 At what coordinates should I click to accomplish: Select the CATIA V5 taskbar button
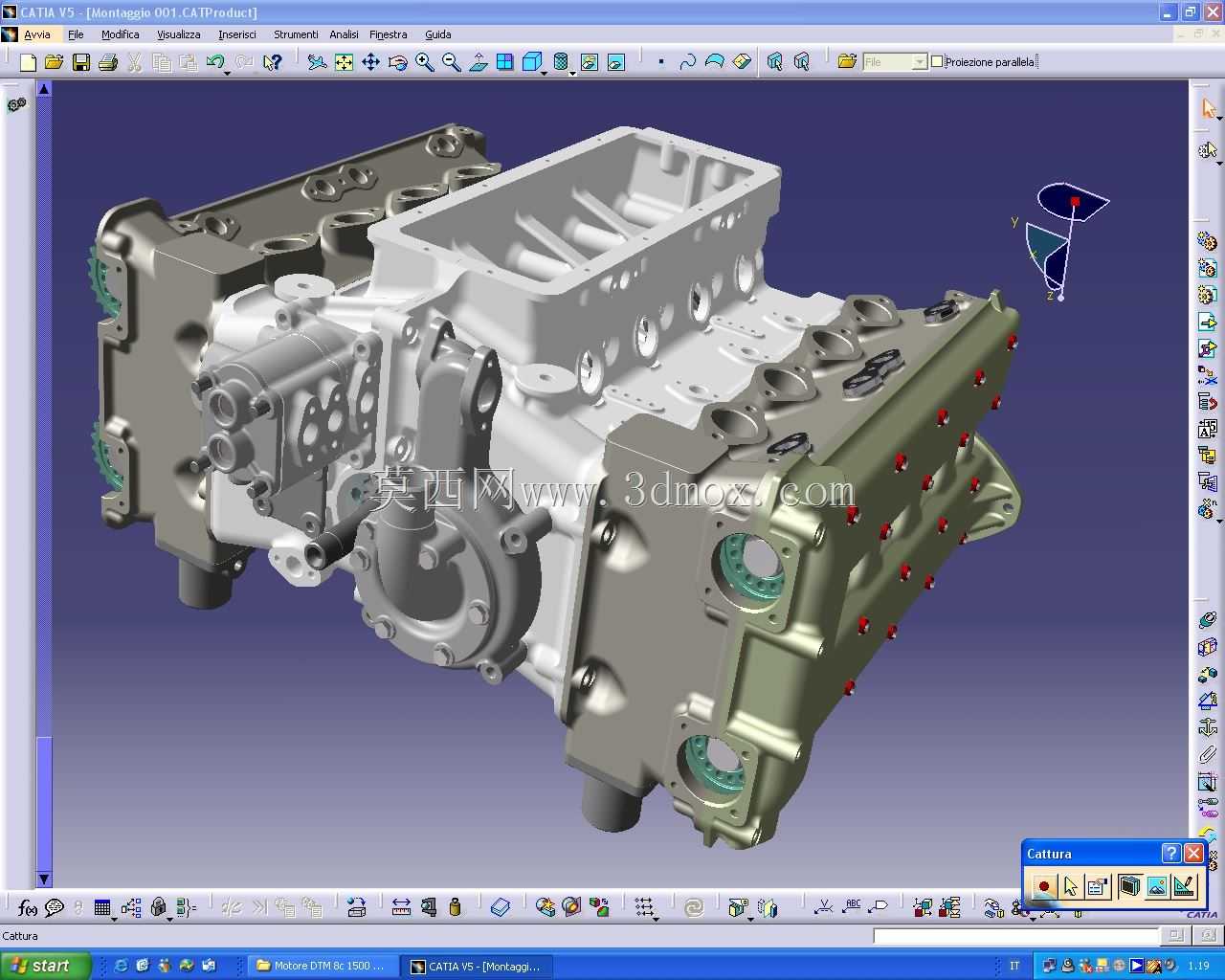click(476, 966)
